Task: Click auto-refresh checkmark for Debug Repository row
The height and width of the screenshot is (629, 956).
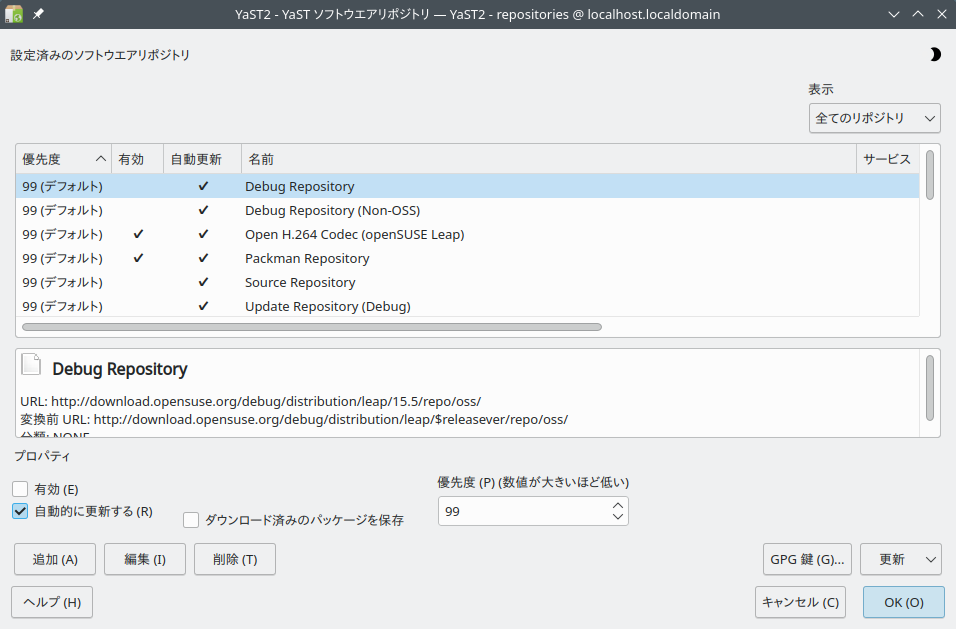Action: (203, 186)
